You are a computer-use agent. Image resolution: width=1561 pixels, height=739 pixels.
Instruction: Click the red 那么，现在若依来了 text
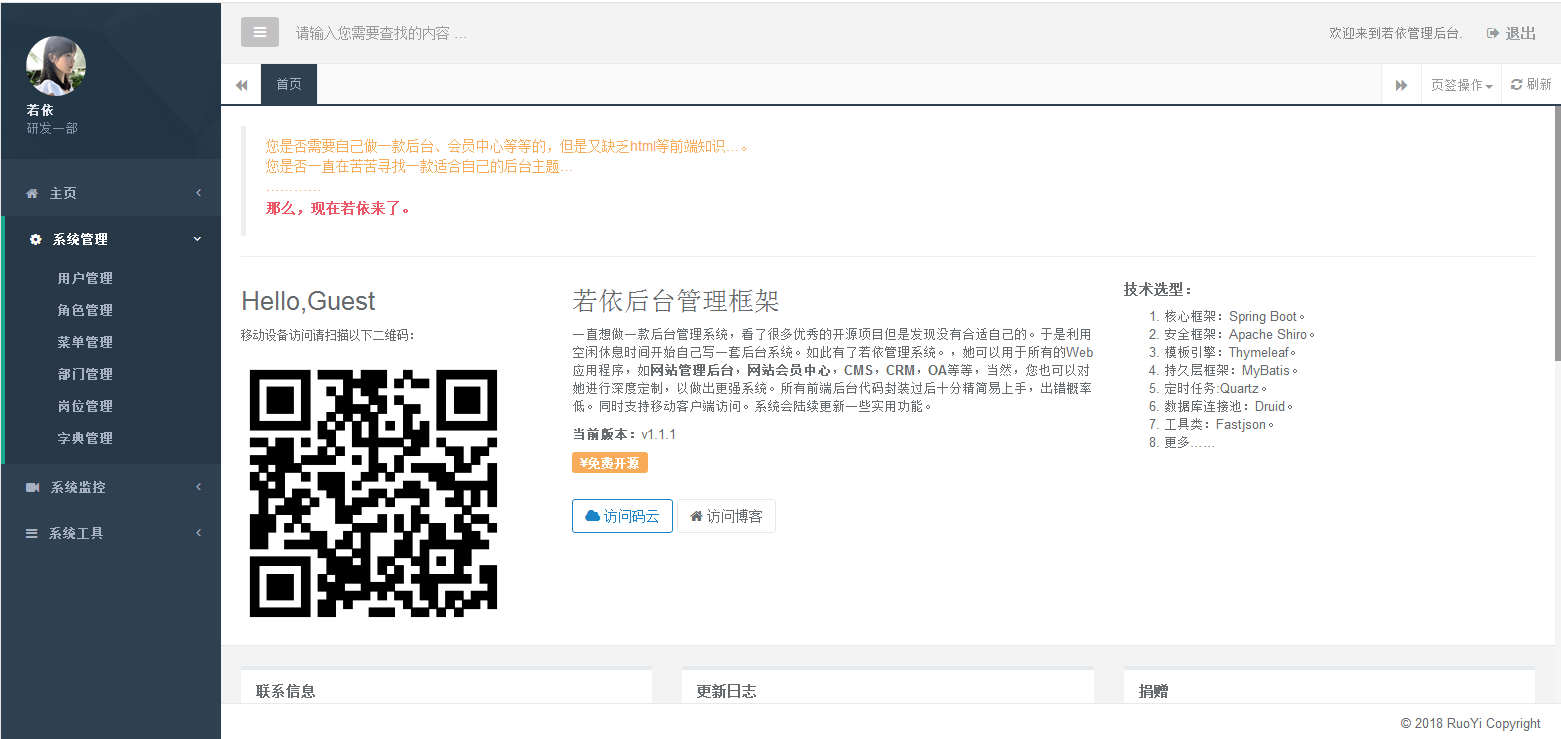click(338, 209)
